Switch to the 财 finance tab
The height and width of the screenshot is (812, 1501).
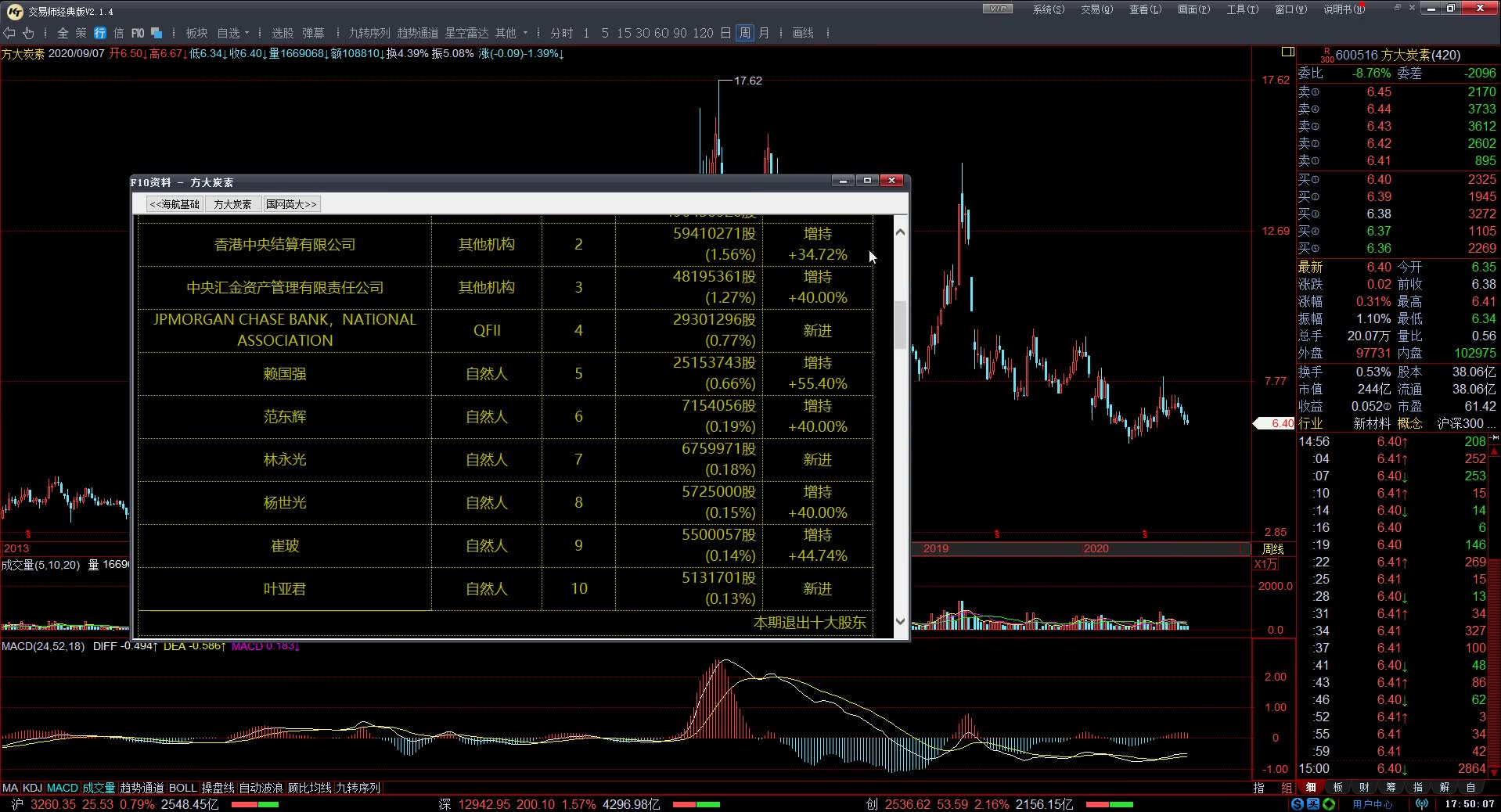pyautogui.click(x=1365, y=788)
